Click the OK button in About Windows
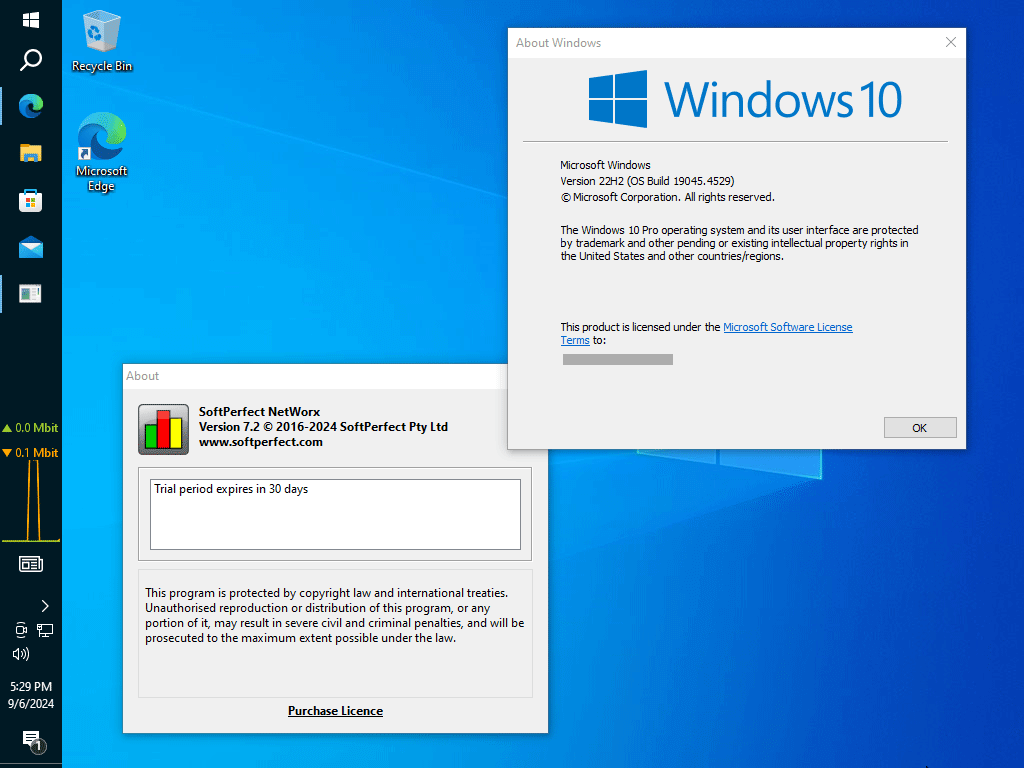 pos(920,428)
